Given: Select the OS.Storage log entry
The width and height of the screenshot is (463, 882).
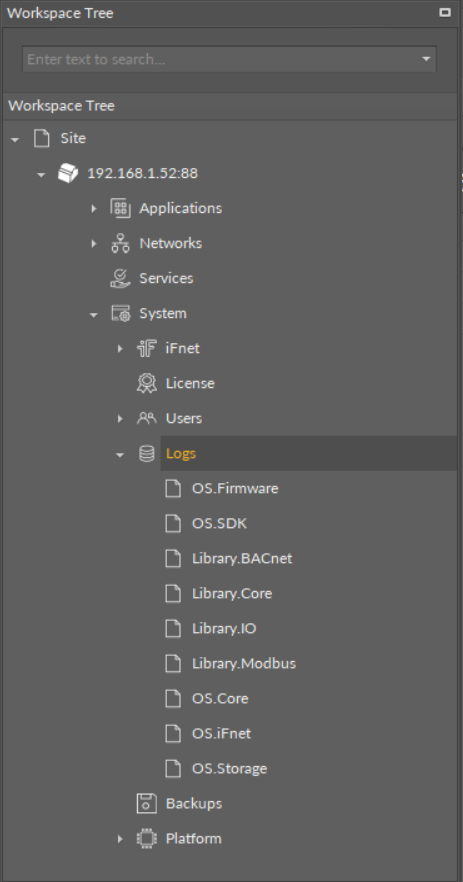Looking at the screenshot, I should (x=230, y=769).
